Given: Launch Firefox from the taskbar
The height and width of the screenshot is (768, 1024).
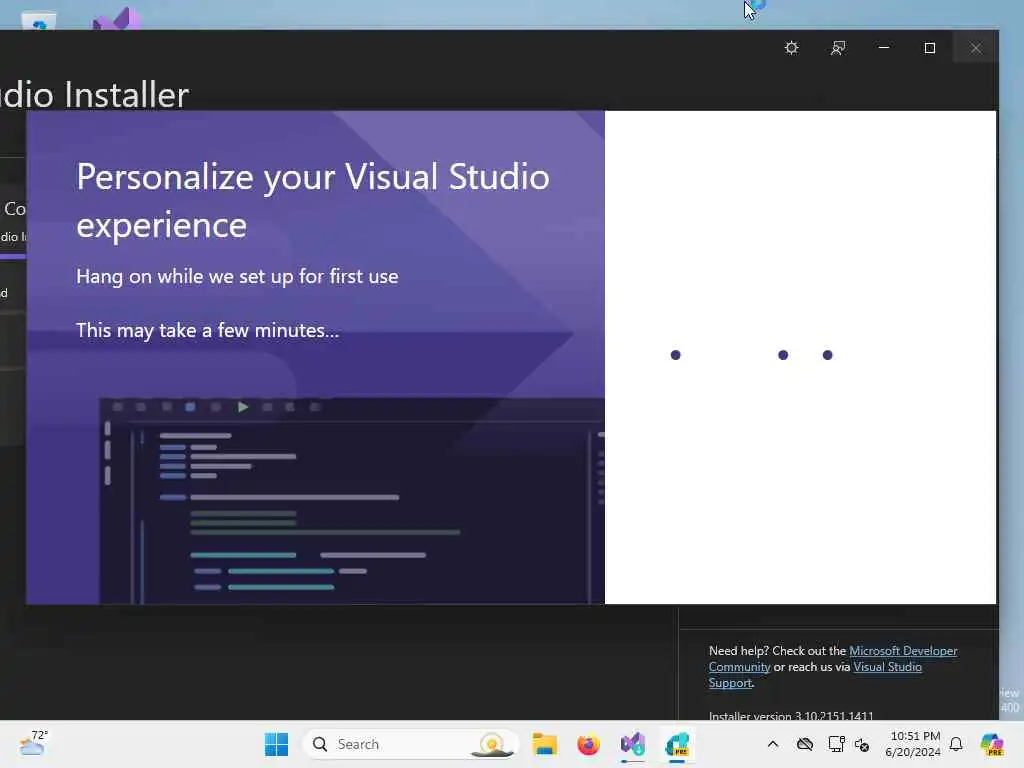Looking at the screenshot, I should 588,744.
